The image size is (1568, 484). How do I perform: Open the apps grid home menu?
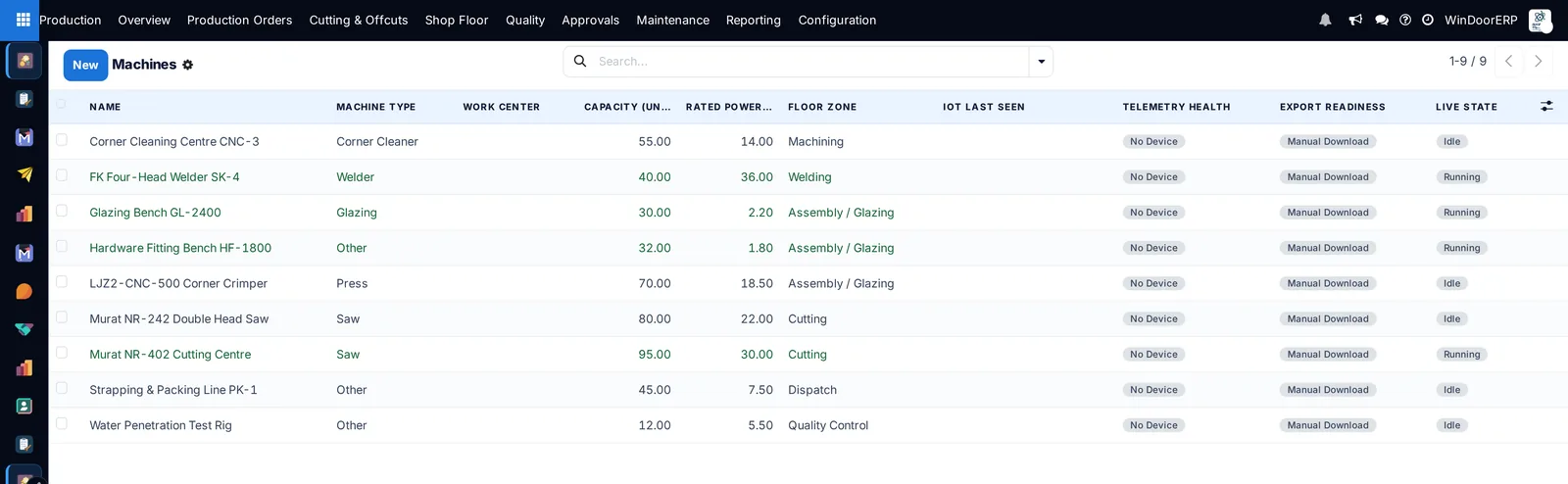click(x=24, y=20)
